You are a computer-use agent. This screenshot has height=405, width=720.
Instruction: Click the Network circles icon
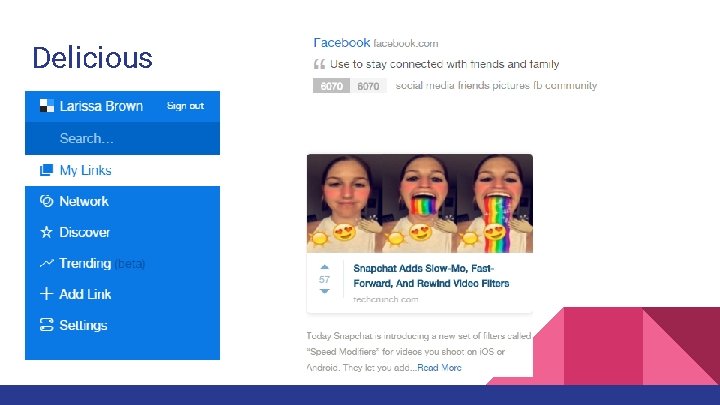(46, 201)
